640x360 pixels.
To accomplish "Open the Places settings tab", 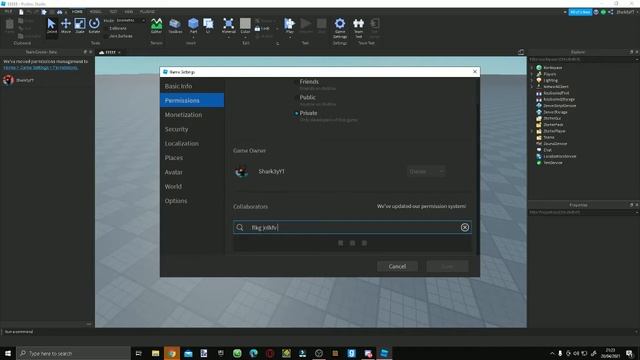I will coord(192,158).
